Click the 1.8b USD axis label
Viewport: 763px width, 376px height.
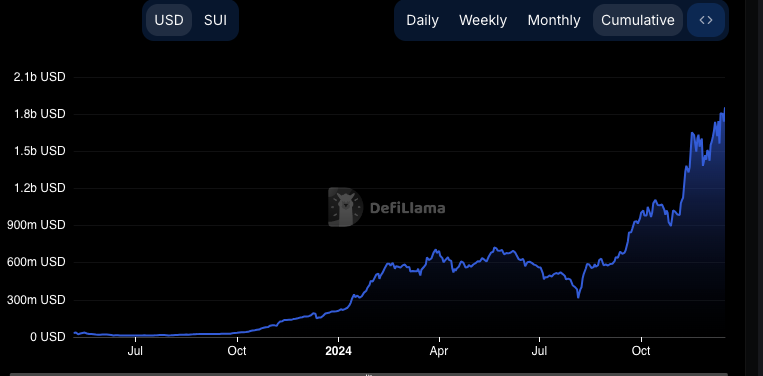[39, 114]
